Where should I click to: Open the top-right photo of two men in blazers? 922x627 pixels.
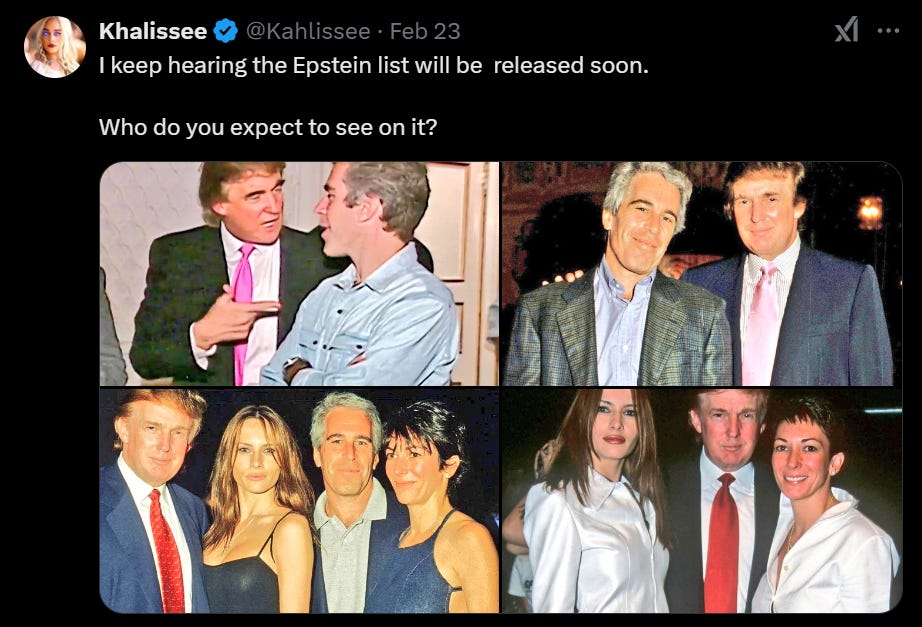pyautogui.click(x=701, y=274)
